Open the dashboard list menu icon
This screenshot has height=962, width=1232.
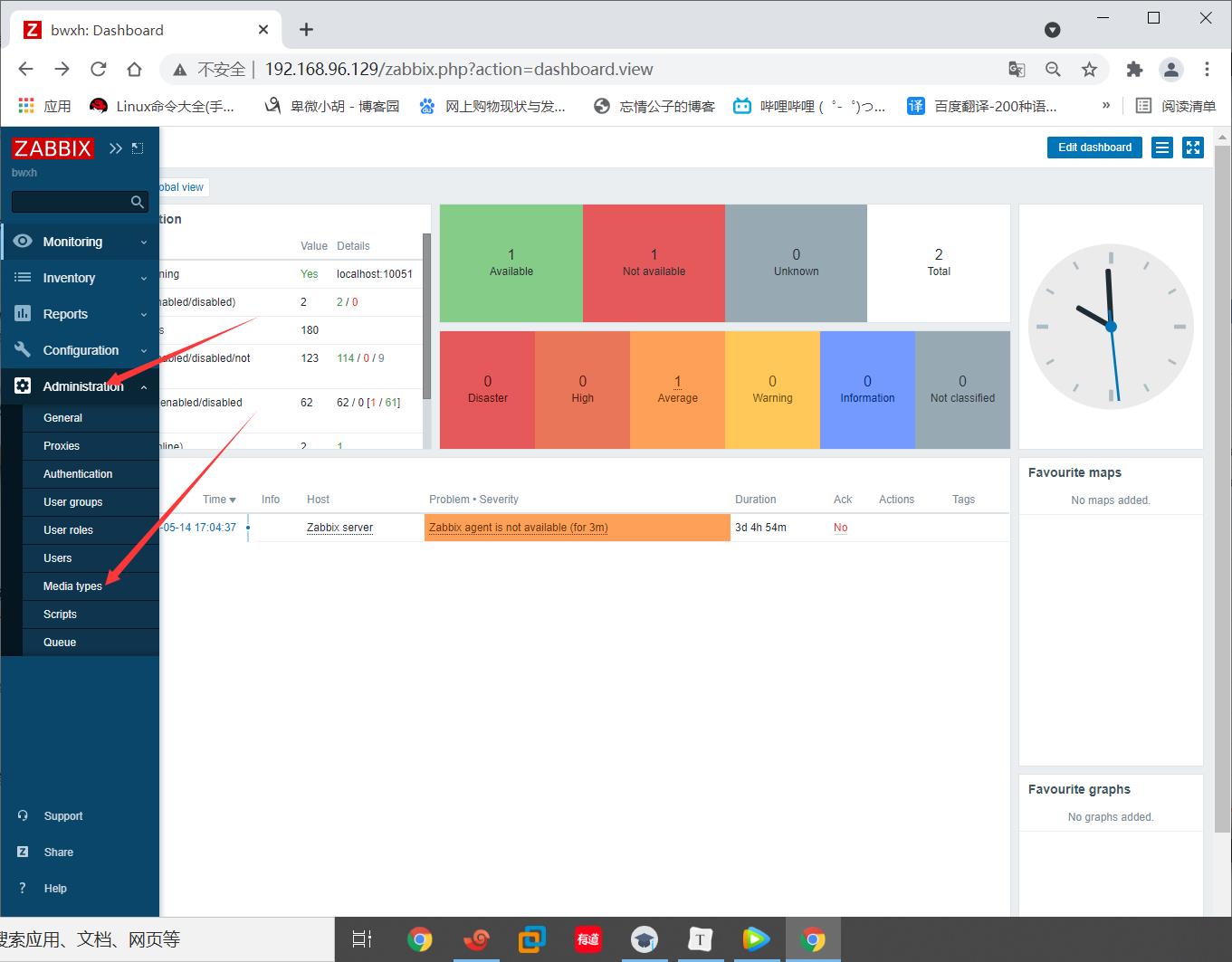[x=1162, y=148]
